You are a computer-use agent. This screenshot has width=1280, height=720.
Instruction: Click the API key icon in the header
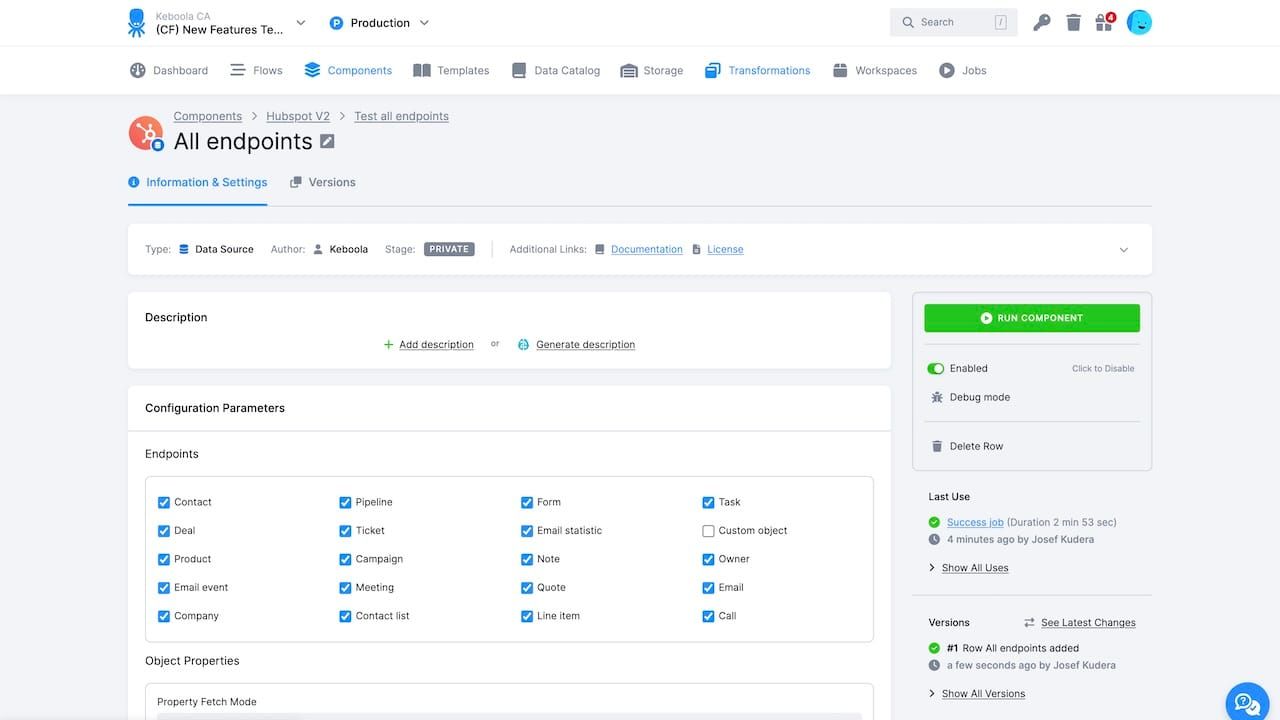click(x=1041, y=22)
